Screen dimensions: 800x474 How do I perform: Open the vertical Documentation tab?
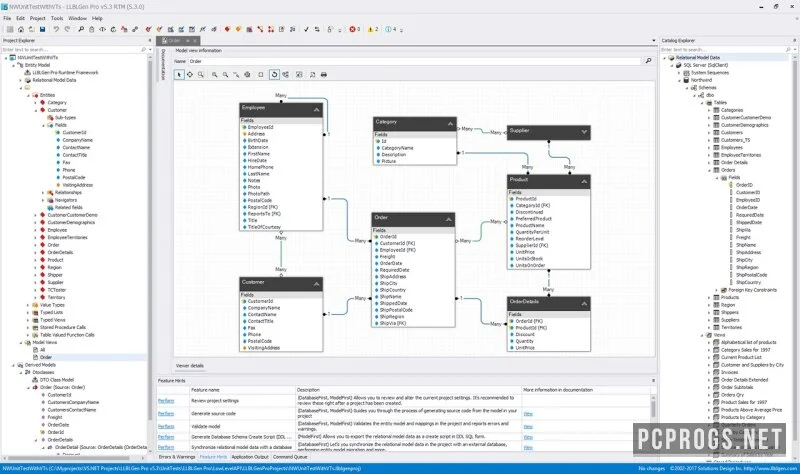point(163,65)
